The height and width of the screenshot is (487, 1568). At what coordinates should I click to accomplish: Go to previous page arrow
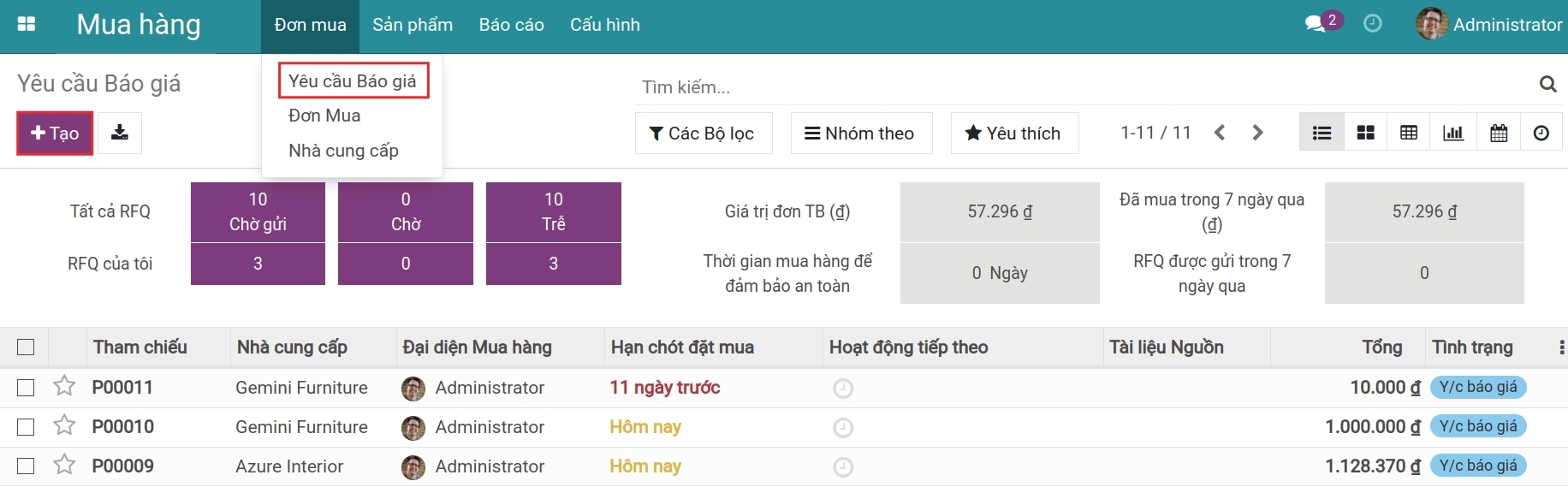click(1220, 133)
